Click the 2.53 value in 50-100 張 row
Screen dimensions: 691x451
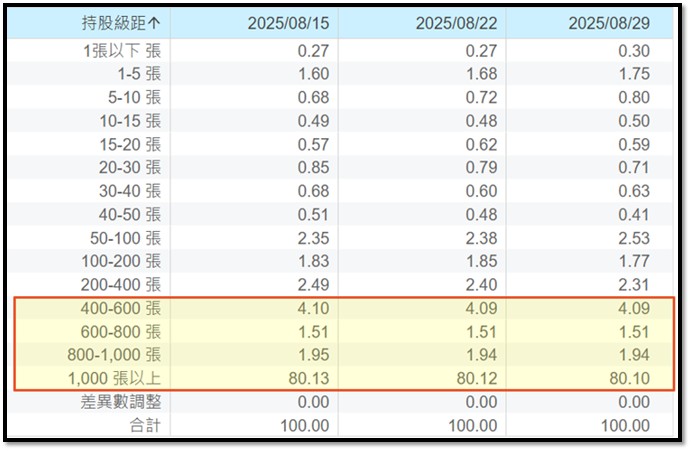634,239
